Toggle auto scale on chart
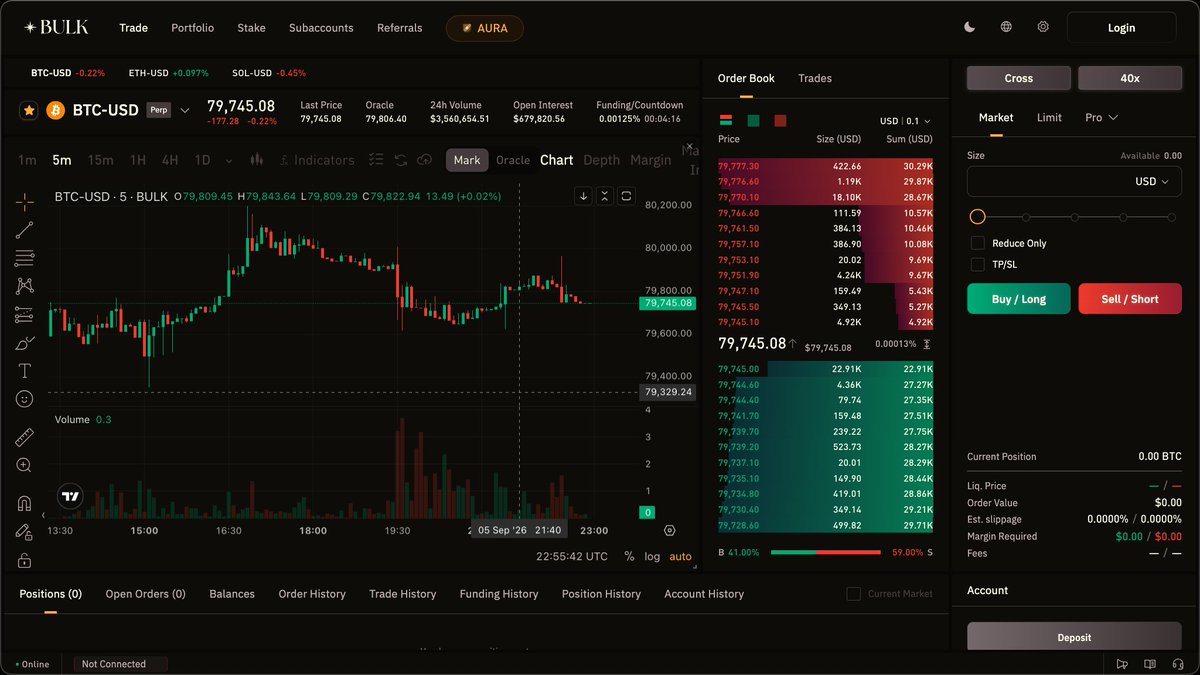Screen dimensions: 1200x675 680,556
